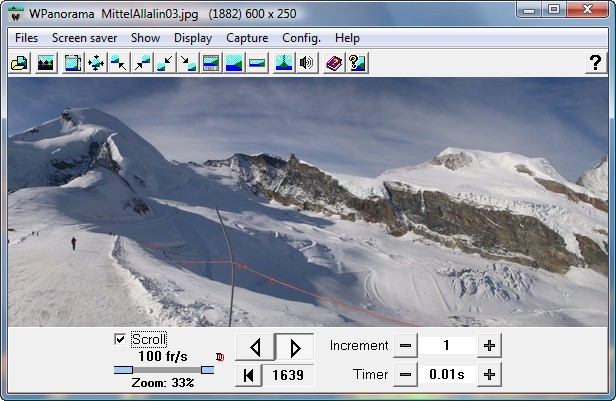Open the Capture menu
This screenshot has height=401, width=616.
click(x=247, y=38)
